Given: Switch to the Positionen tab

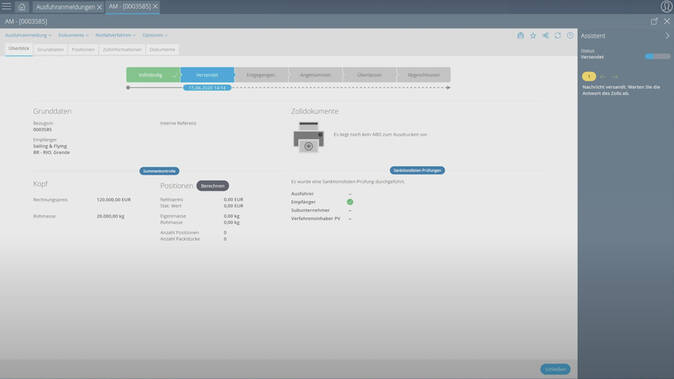Looking at the screenshot, I should click(83, 50).
